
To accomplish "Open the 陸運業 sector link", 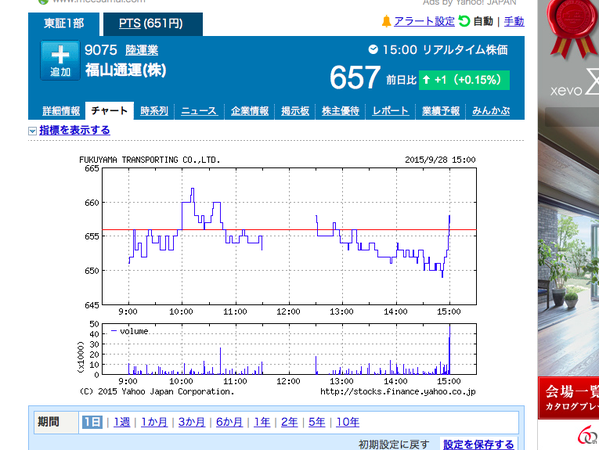I will tap(142, 50).
